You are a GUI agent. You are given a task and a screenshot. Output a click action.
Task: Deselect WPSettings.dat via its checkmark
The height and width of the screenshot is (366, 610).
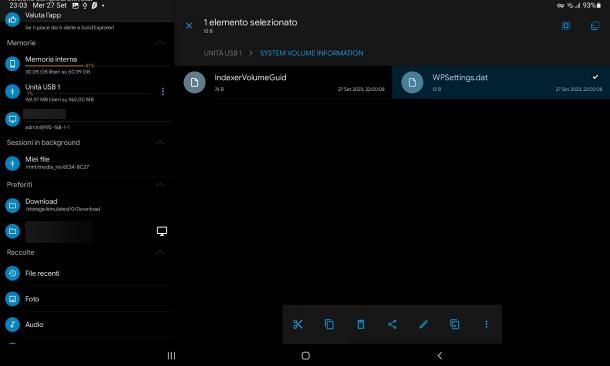pos(595,77)
